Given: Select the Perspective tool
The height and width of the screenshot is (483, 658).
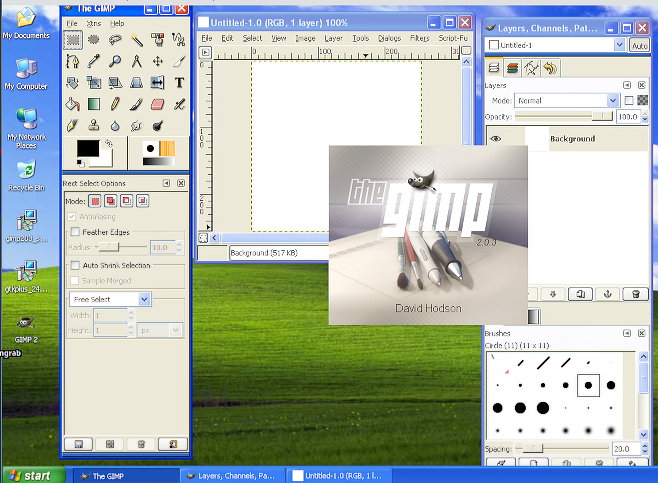Looking at the screenshot, I should (136, 83).
